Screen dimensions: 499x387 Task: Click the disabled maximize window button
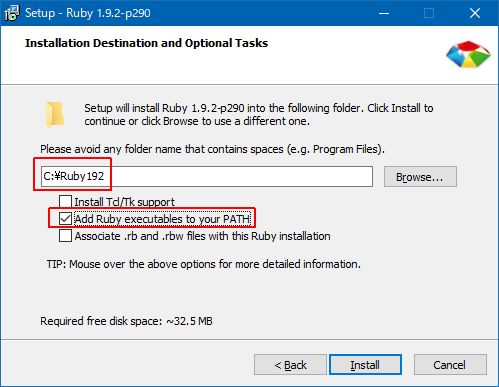(429, 13)
